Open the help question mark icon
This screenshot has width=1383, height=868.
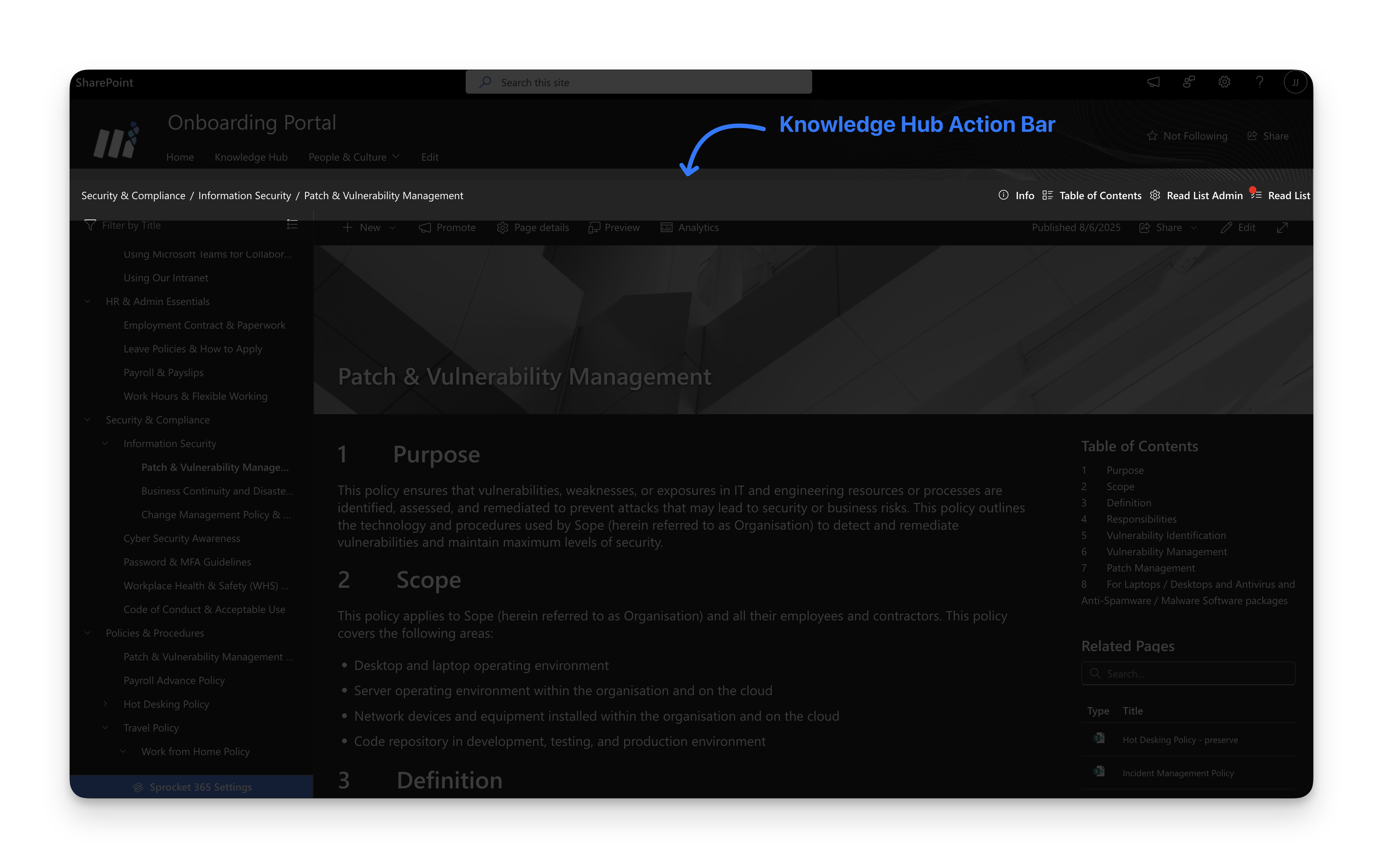click(x=1260, y=81)
